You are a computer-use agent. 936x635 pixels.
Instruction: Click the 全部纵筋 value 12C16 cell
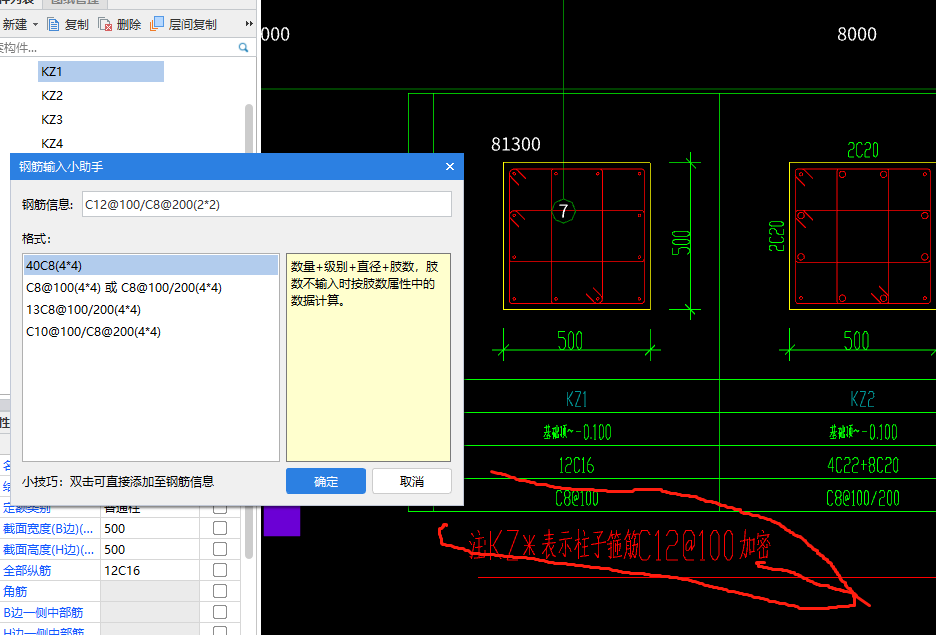click(150, 571)
